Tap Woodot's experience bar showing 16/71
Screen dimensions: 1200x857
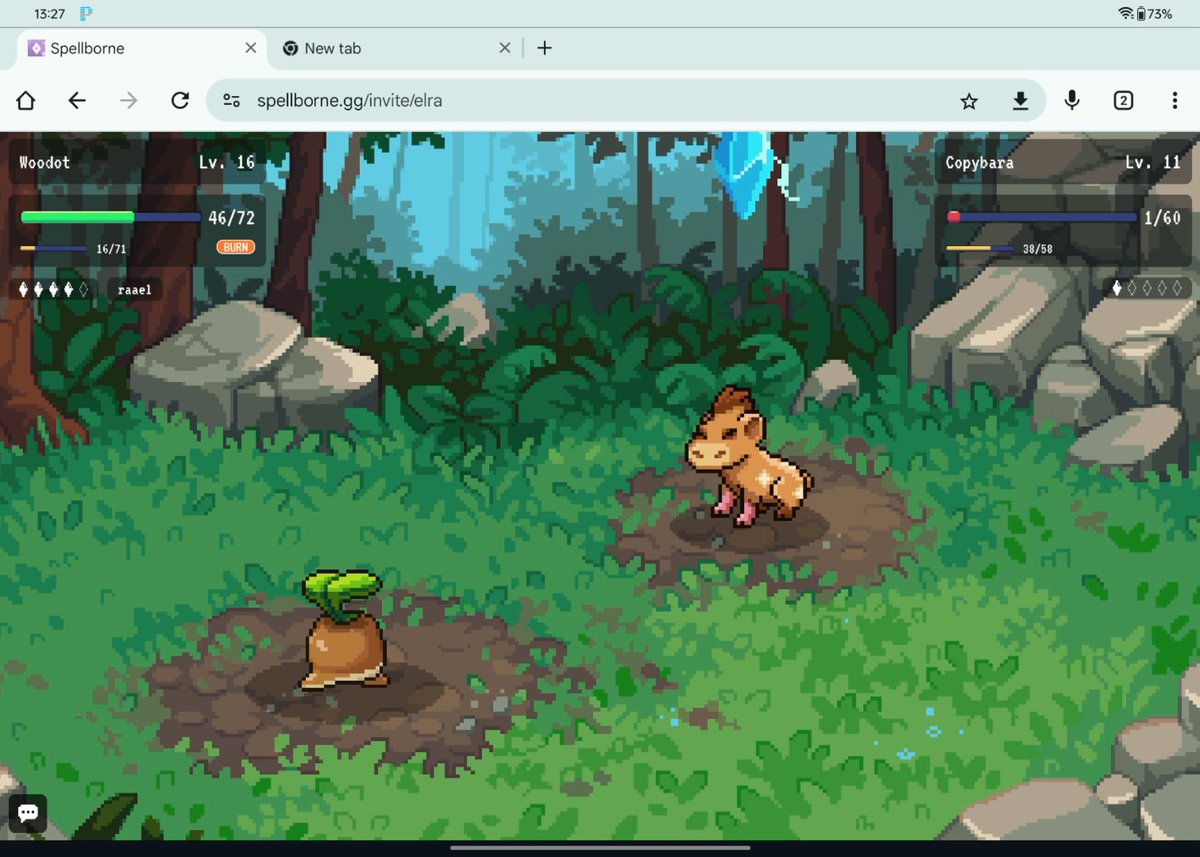point(54,248)
